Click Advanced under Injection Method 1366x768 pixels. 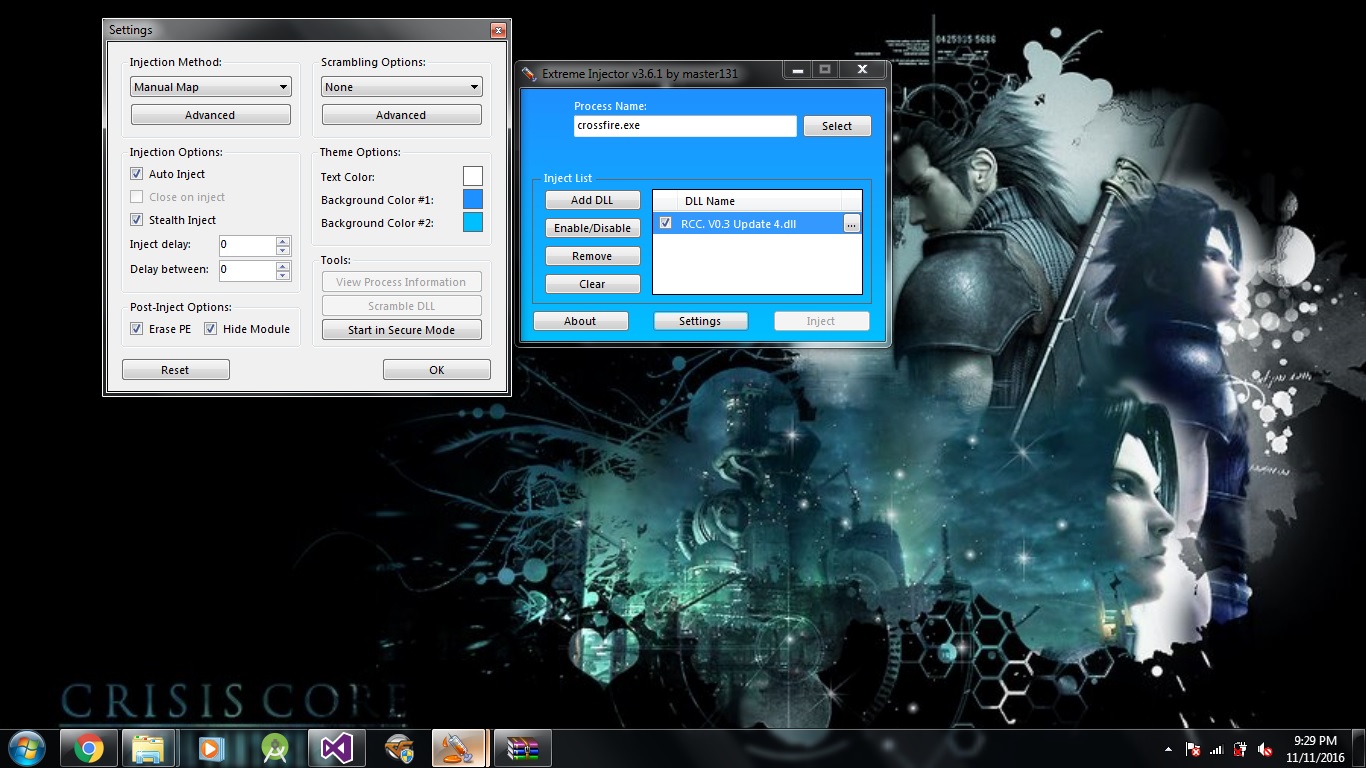pyautogui.click(x=211, y=115)
